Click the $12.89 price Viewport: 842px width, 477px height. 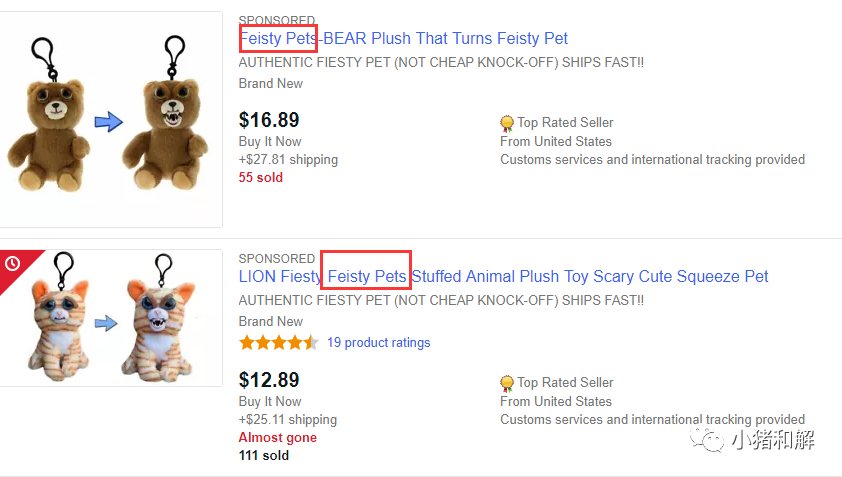269,380
